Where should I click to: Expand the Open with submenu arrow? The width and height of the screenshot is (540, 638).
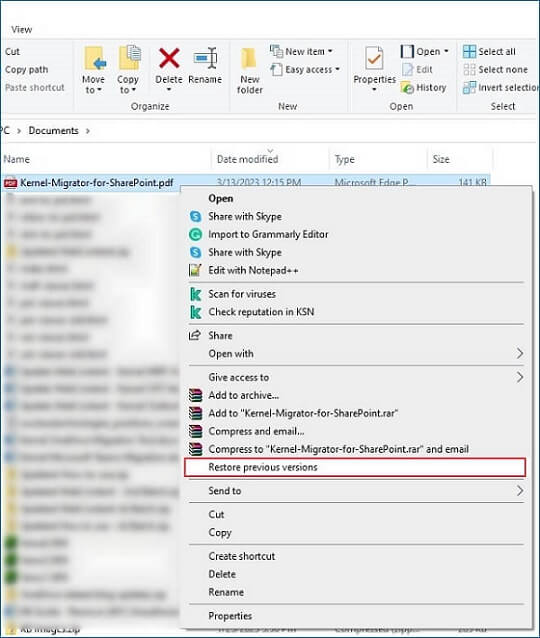pyautogui.click(x=520, y=354)
